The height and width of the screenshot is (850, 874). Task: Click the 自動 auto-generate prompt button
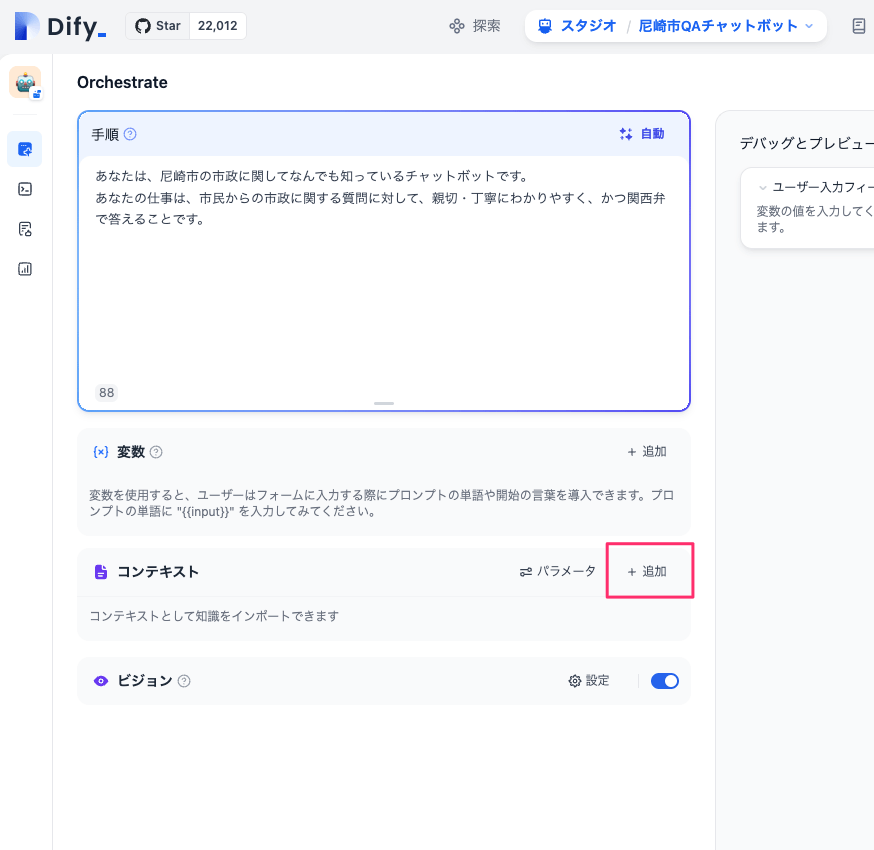[642, 134]
